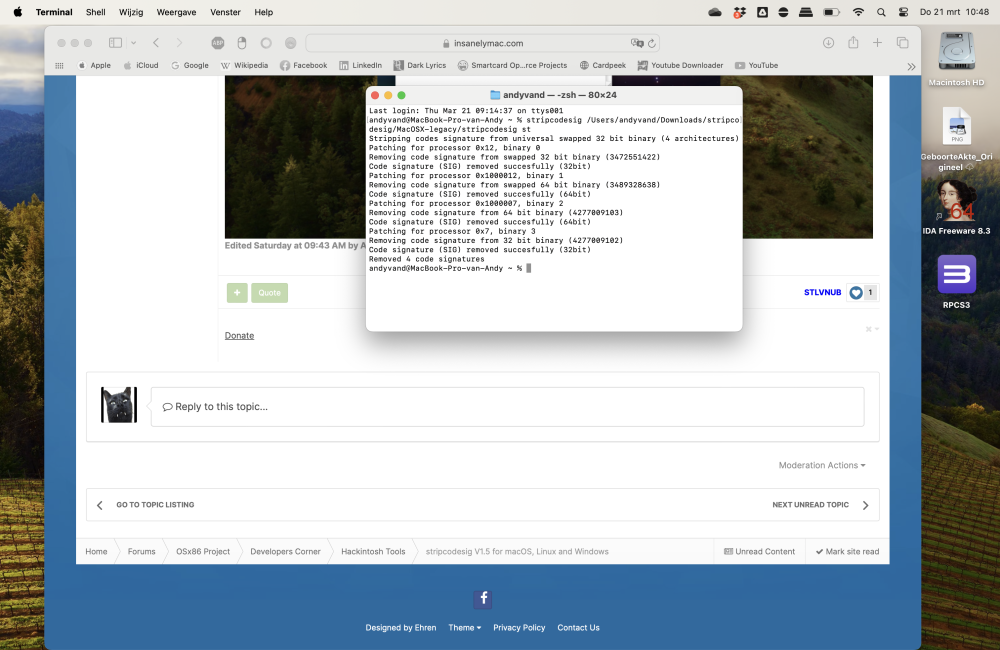Open the Venster menu

pos(225,12)
